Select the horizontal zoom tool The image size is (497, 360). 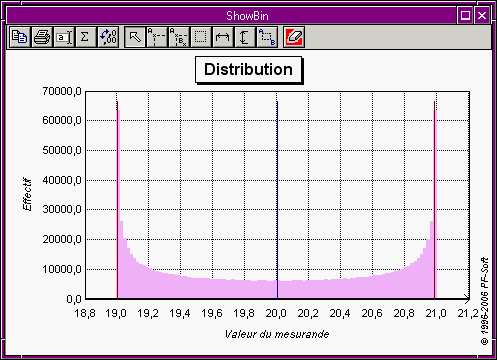223,37
